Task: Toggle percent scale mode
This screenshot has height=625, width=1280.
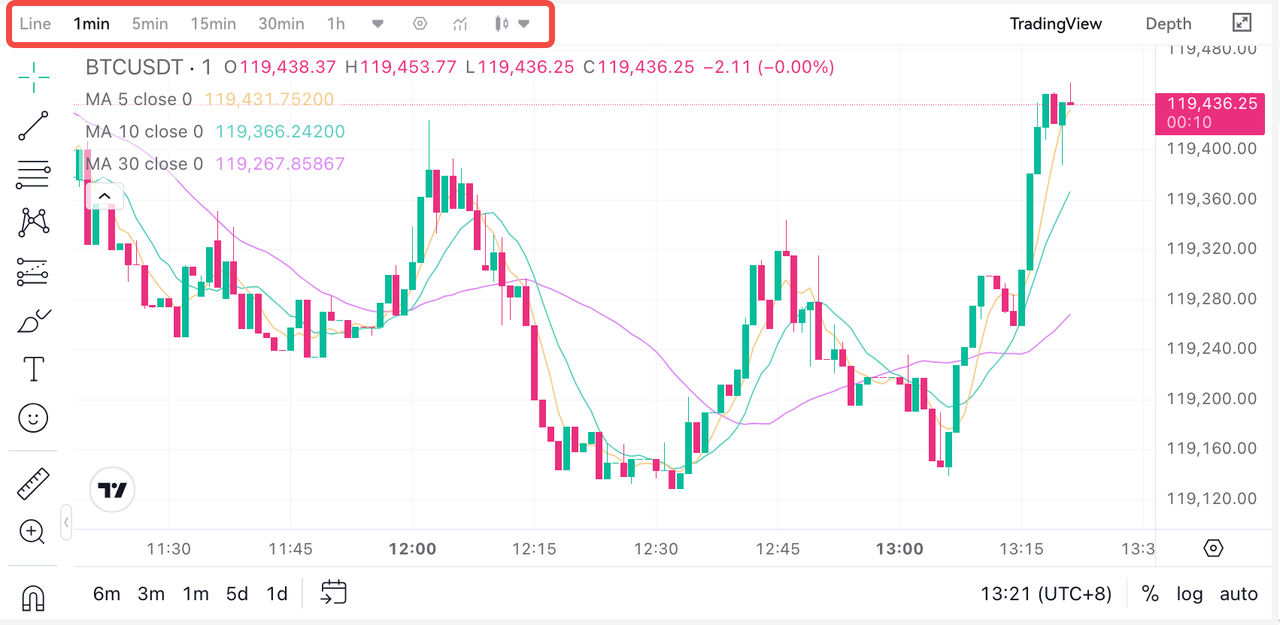Action: point(1150,594)
